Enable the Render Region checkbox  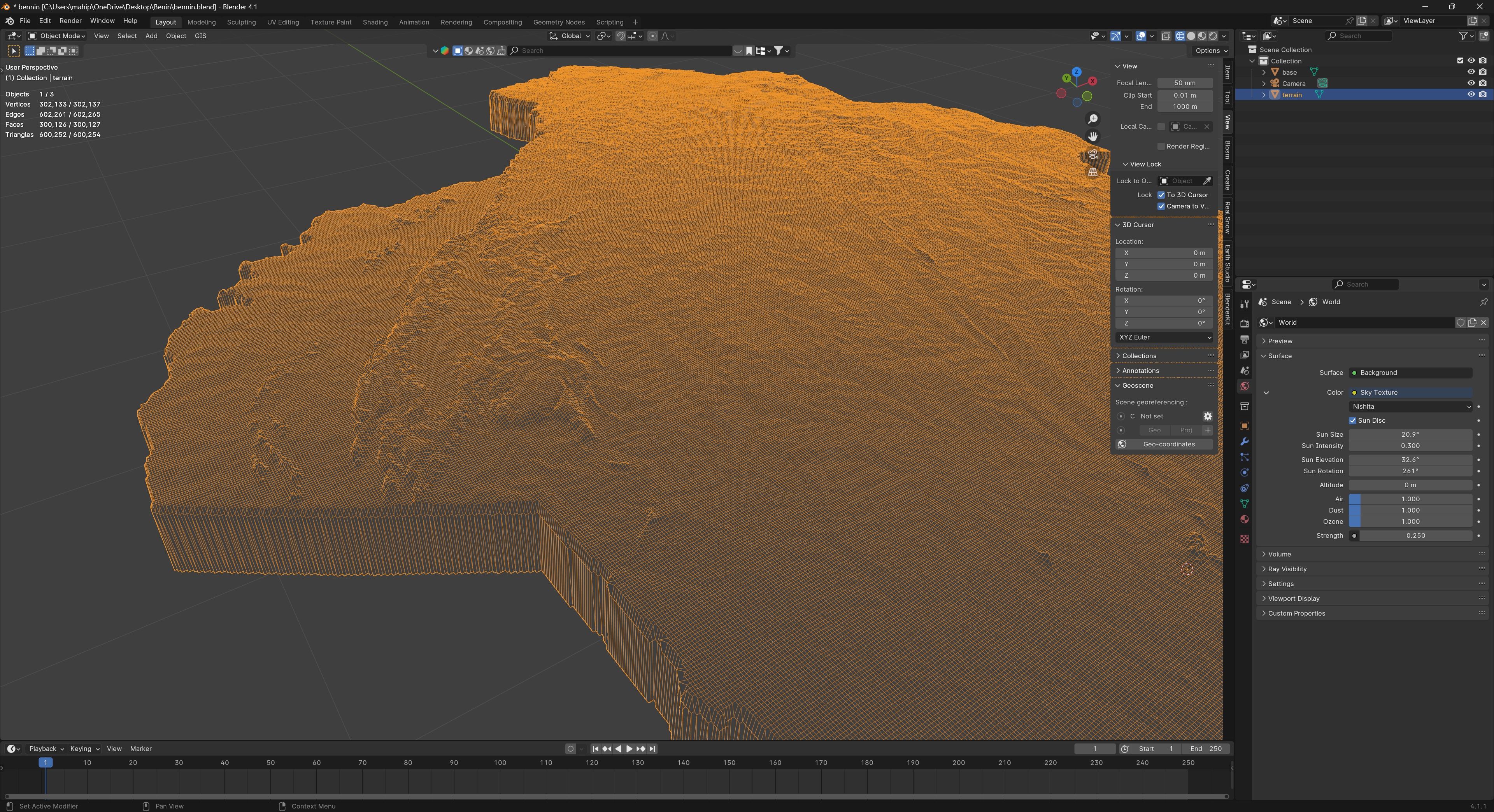click(1161, 146)
